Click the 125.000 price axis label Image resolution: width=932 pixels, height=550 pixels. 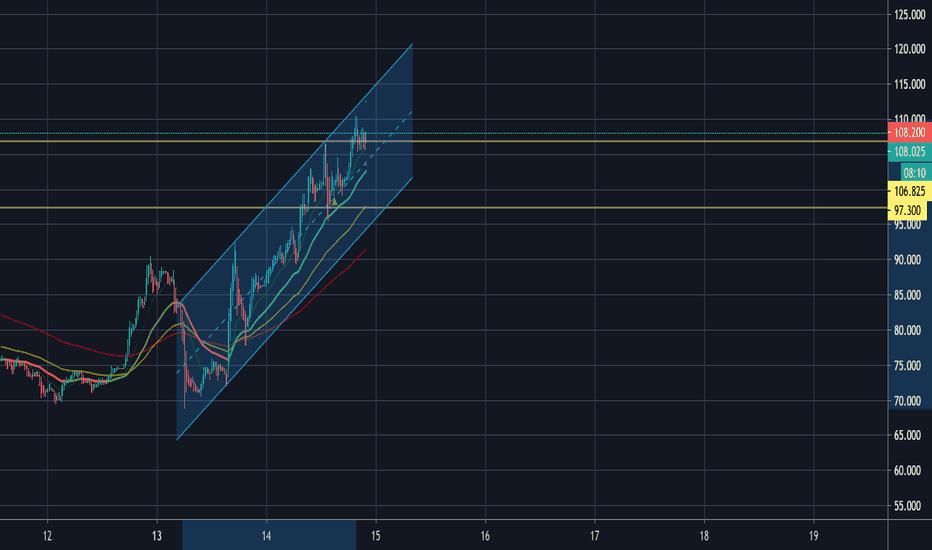point(910,15)
